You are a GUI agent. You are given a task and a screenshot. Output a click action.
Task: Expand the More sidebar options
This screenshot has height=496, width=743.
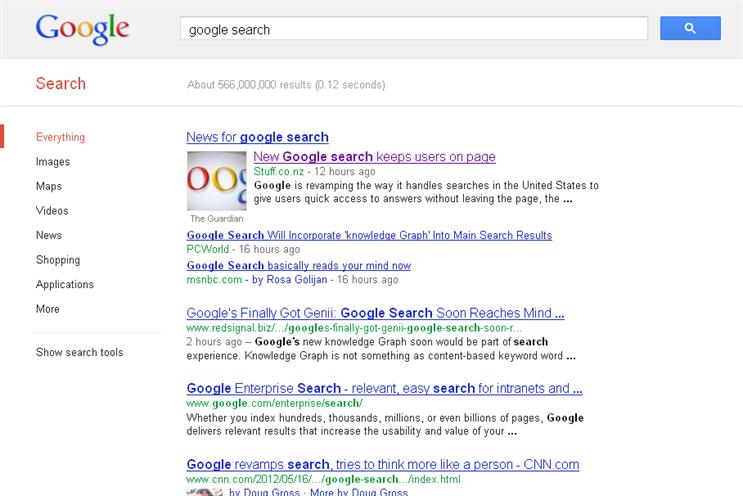point(47,309)
